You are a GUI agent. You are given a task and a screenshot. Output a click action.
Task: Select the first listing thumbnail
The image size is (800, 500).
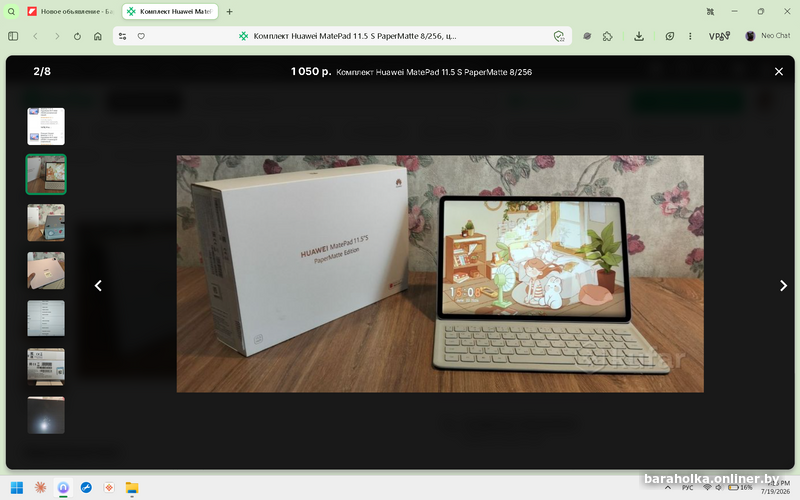[x=46, y=126]
